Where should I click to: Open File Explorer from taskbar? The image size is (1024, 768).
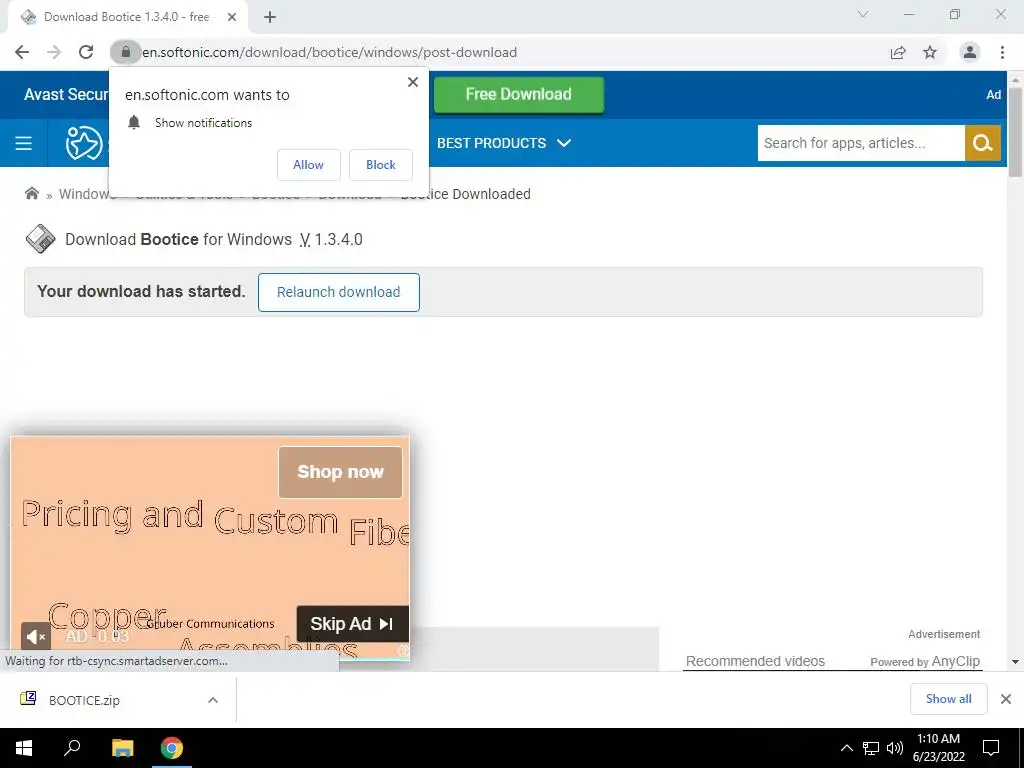click(x=122, y=748)
